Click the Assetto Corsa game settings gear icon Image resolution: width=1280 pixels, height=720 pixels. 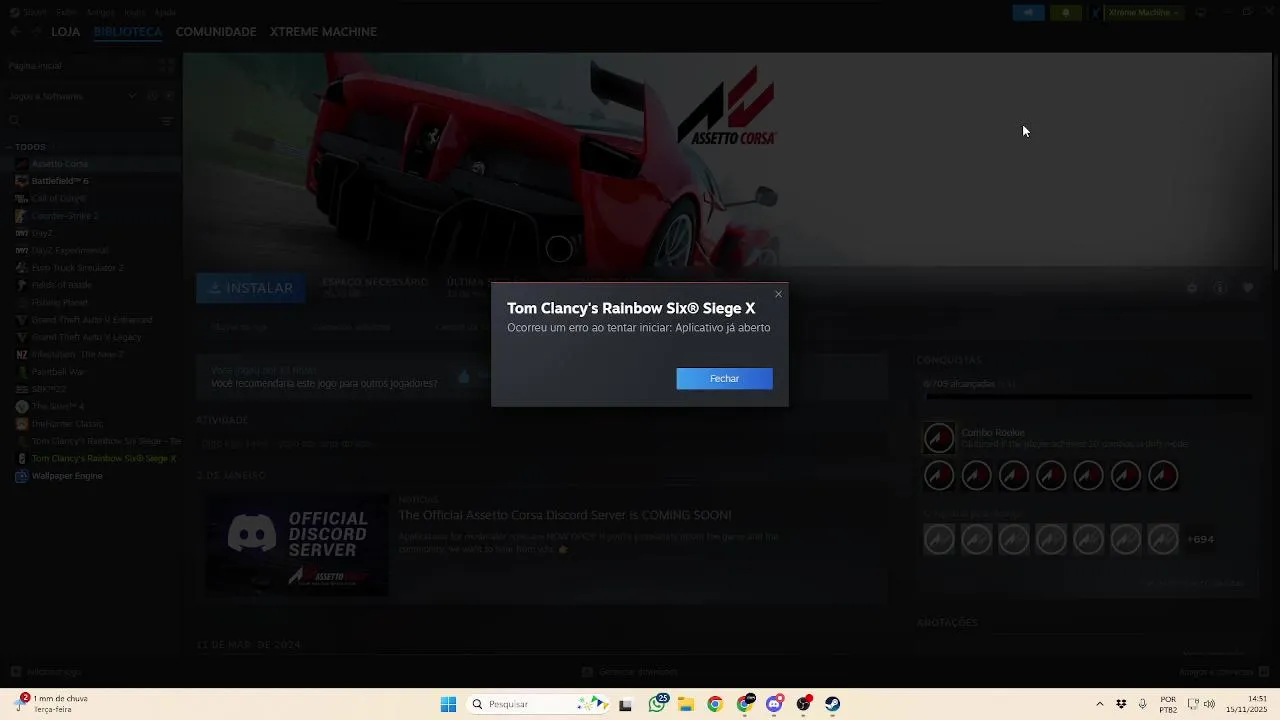point(1192,288)
